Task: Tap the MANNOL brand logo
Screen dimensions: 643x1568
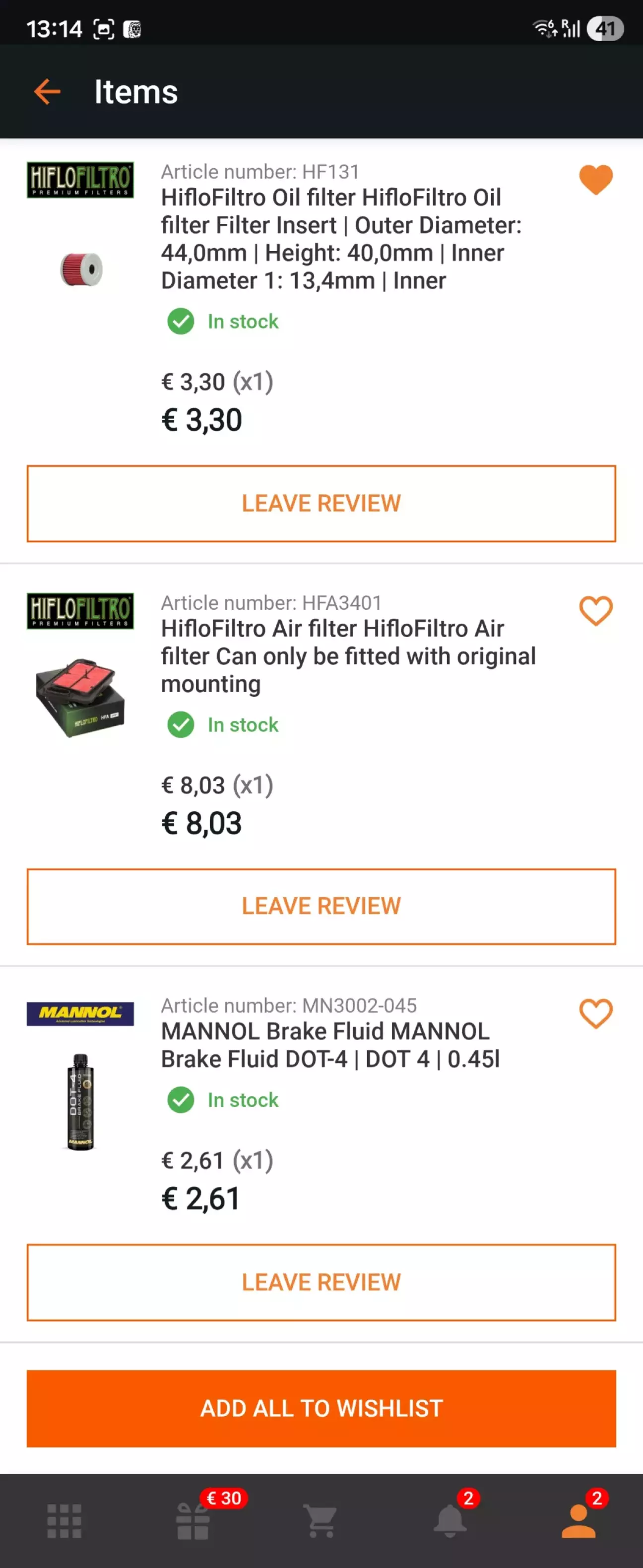Action: [80, 1013]
